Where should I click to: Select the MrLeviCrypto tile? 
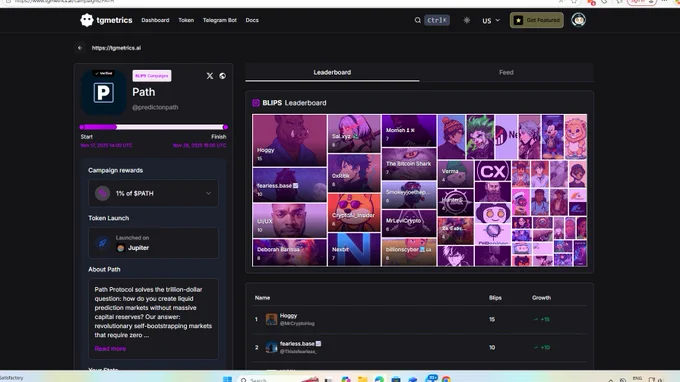[409, 223]
